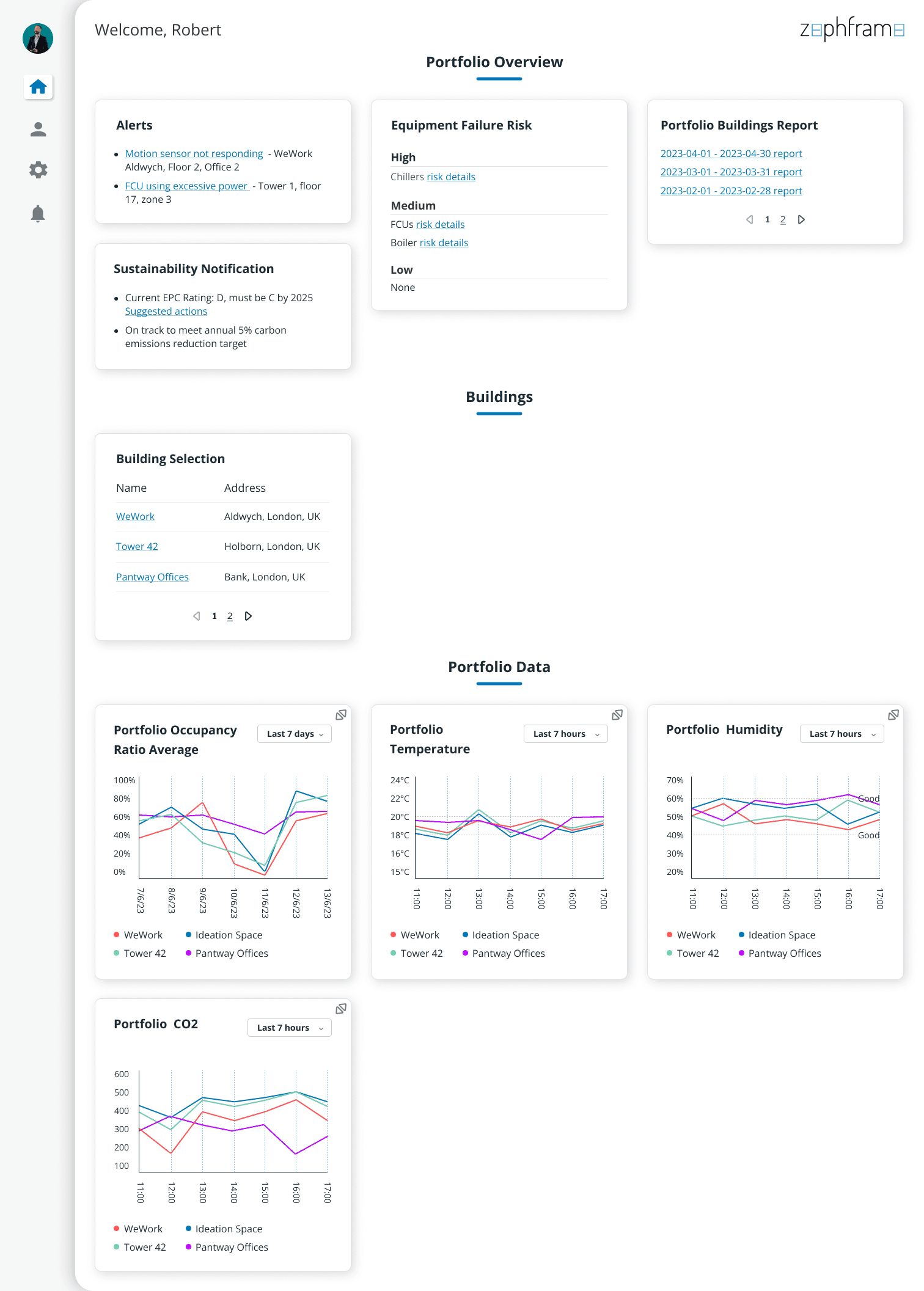Click the next arrow in Building Selection
The image size is (924, 1291).
[248, 616]
